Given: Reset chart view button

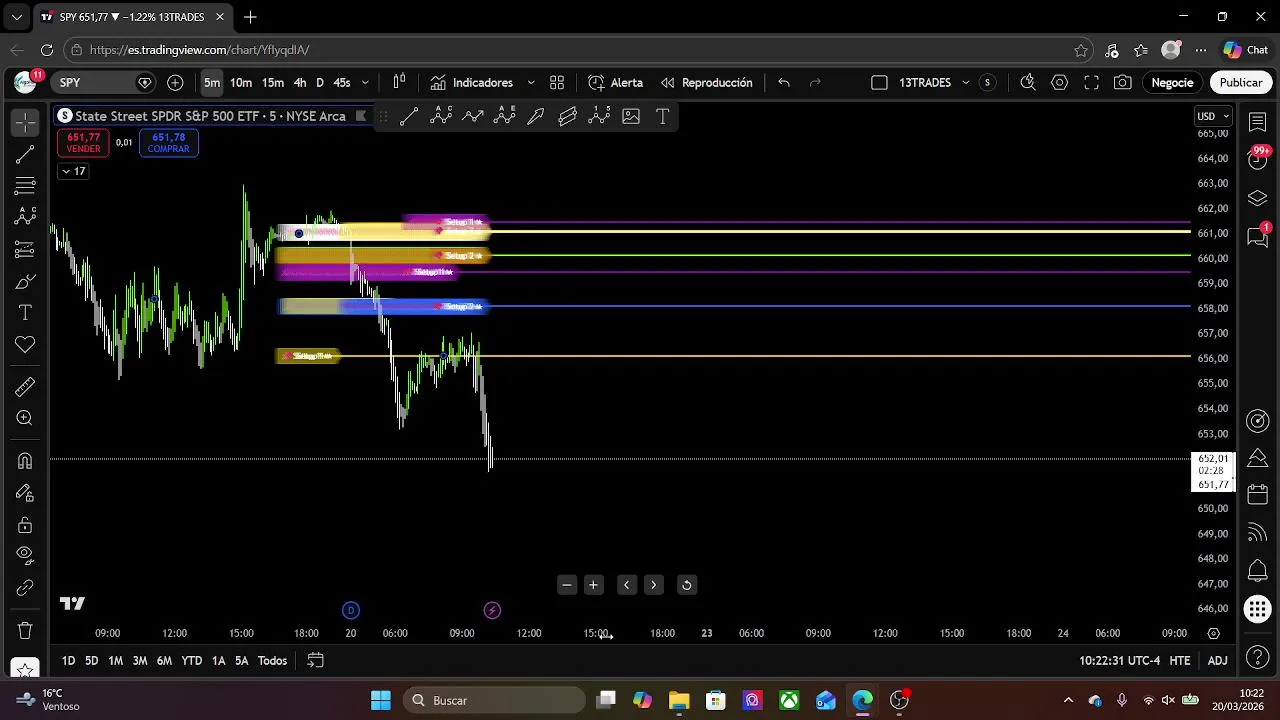Looking at the screenshot, I should 686,585.
